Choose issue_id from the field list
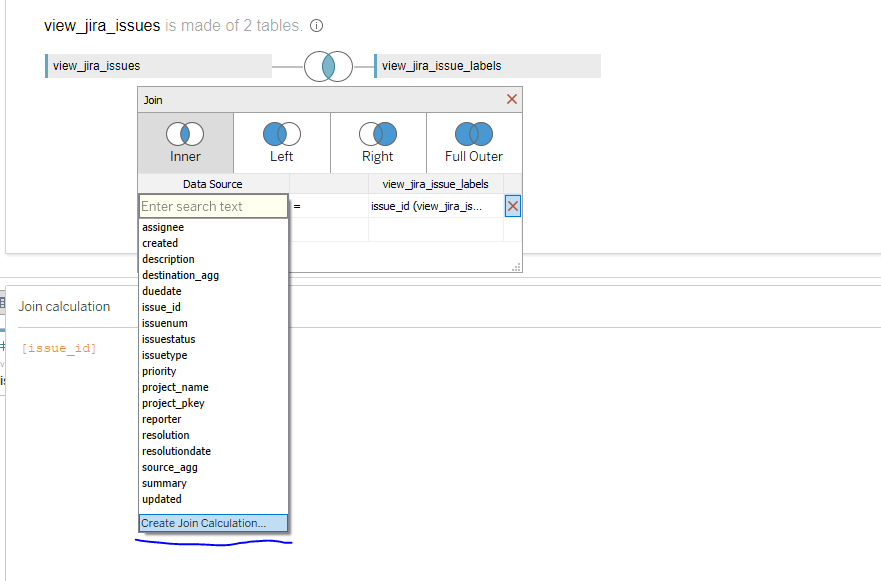 213,307
